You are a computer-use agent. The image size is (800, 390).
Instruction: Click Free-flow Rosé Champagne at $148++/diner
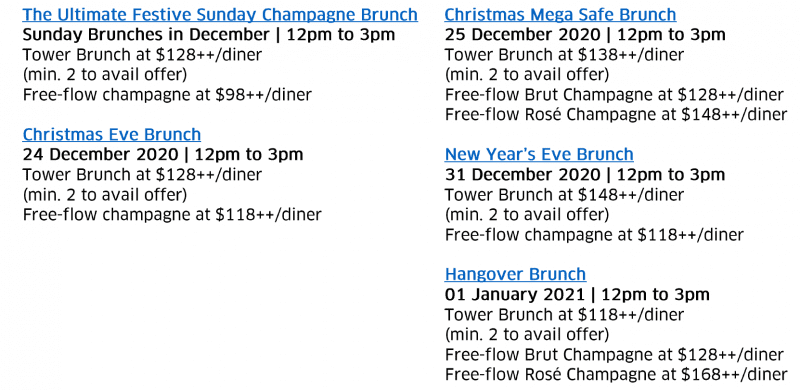(616, 115)
